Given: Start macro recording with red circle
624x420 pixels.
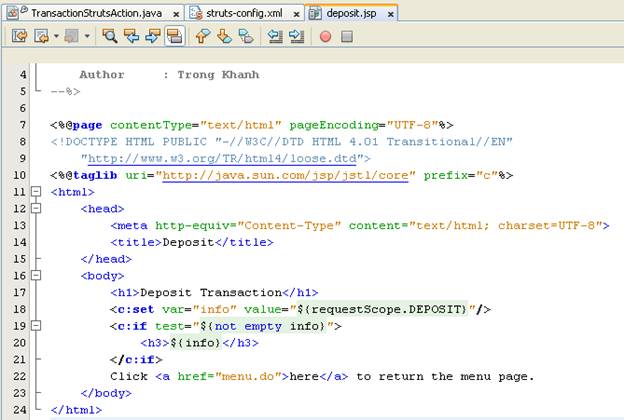Looking at the screenshot, I should pos(326,37).
